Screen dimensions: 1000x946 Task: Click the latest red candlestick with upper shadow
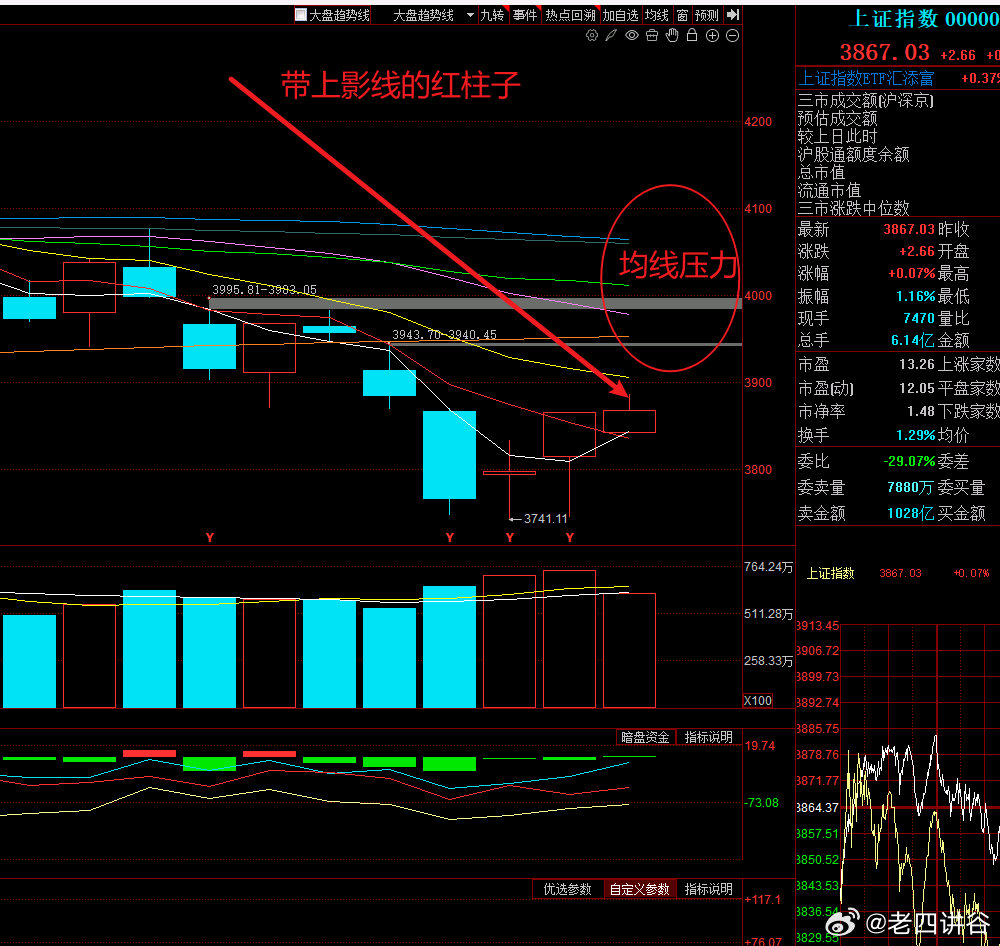629,421
